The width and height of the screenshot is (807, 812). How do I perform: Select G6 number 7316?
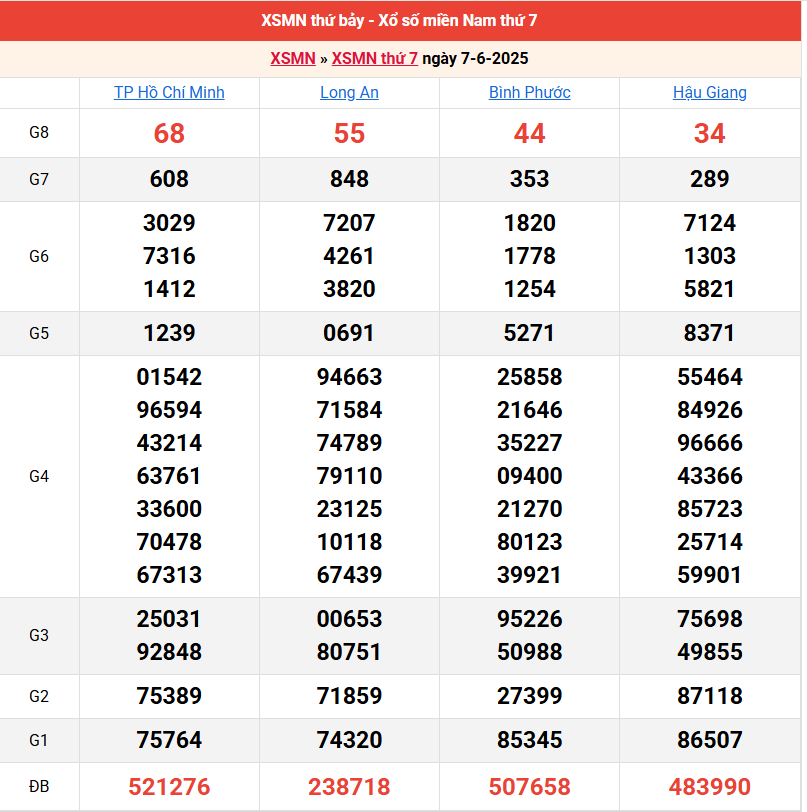coord(169,256)
